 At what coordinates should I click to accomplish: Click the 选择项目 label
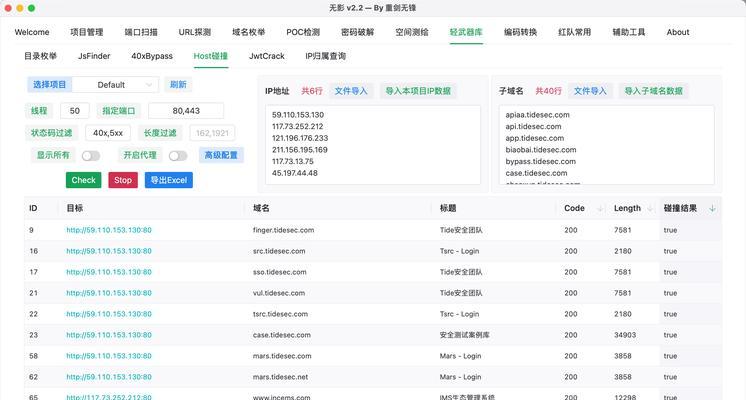coord(49,85)
